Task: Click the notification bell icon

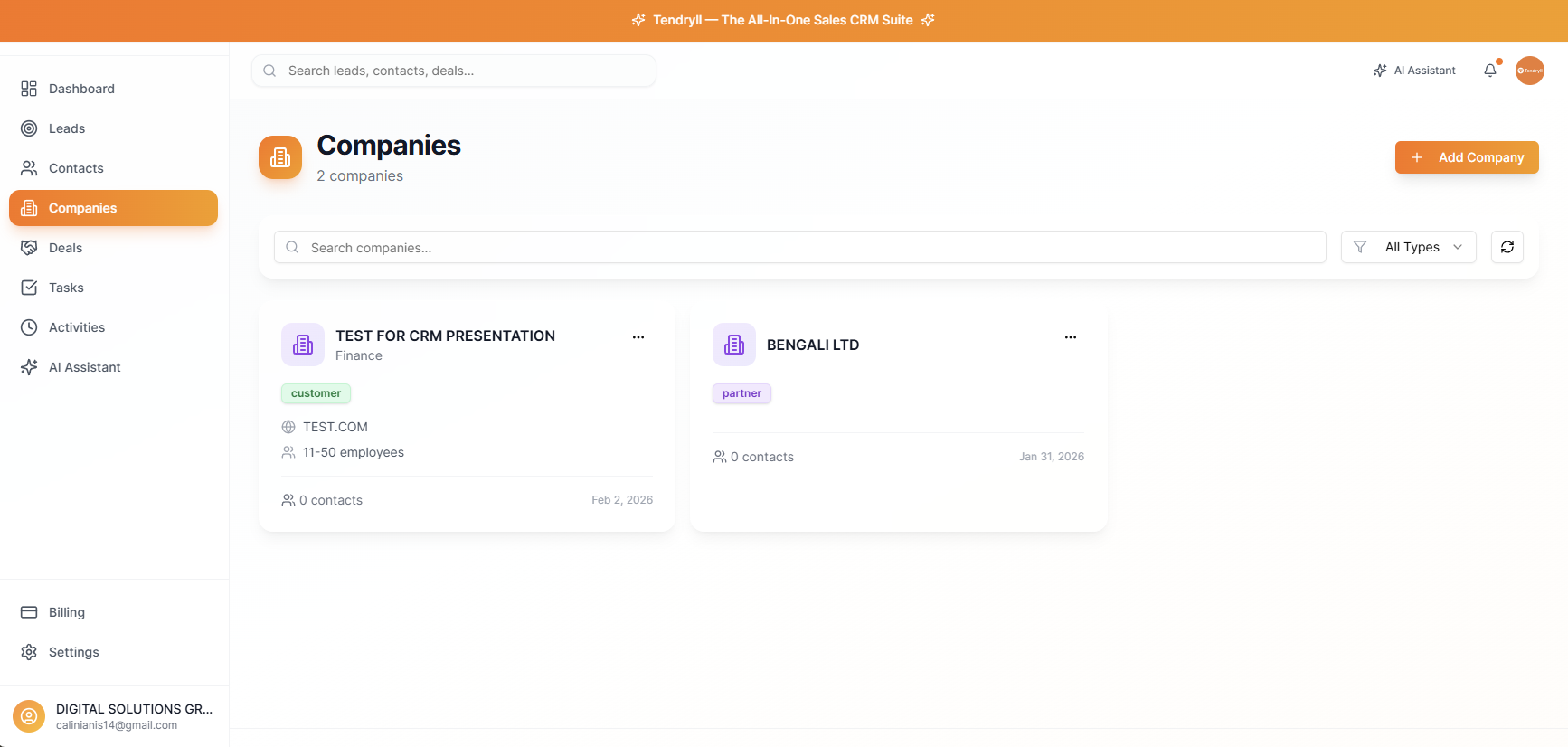Action: point(1490,71)
